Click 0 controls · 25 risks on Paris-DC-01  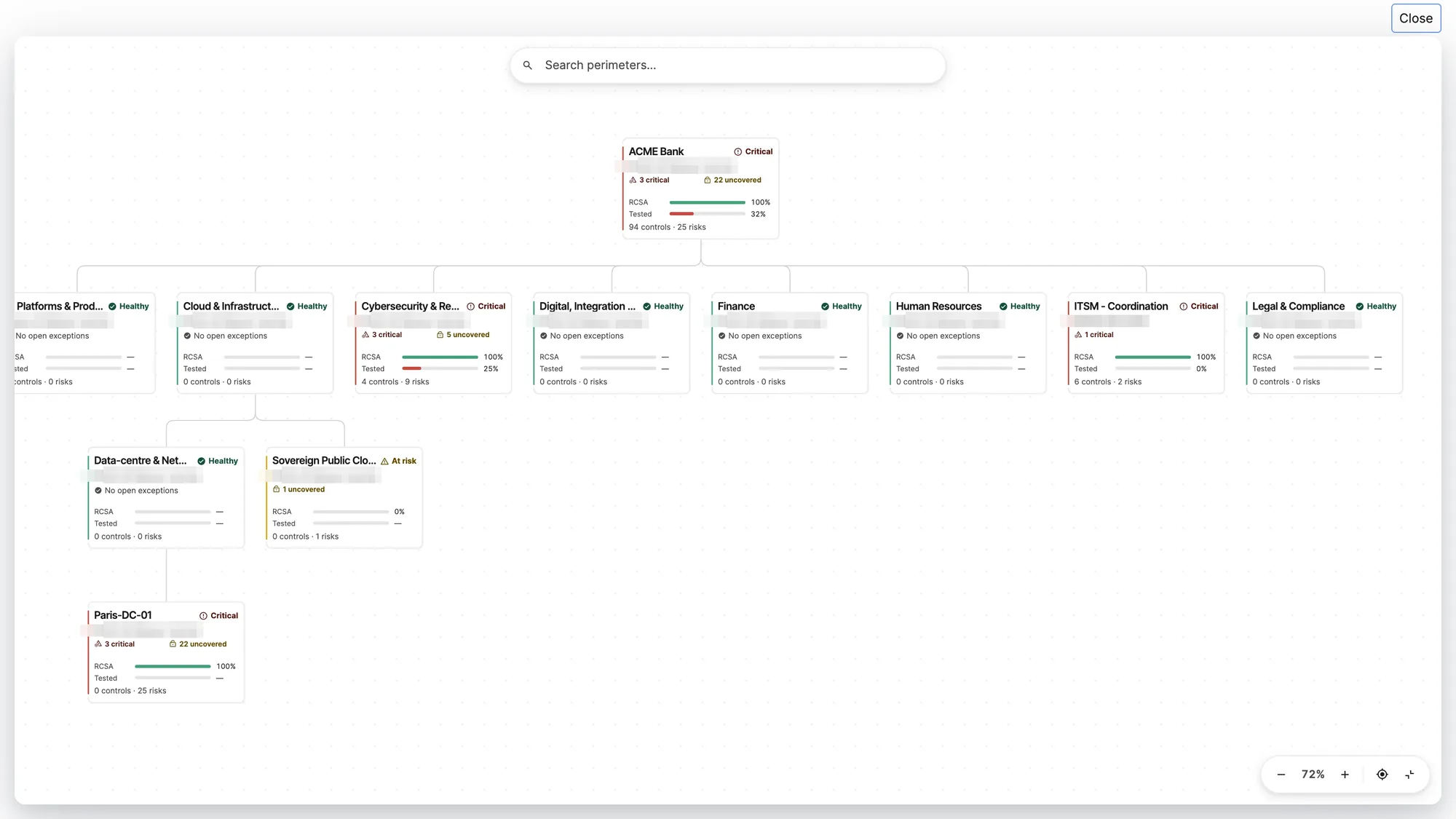[130, 691]
